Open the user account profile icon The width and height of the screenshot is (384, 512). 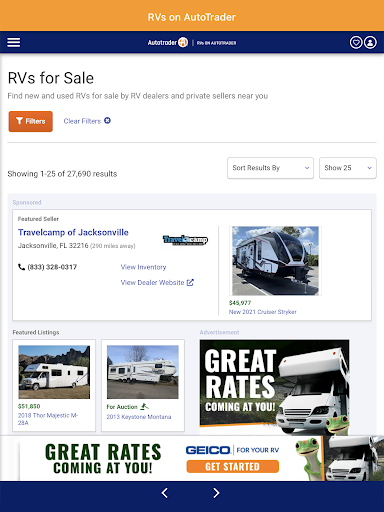click(x=370, y=42)
